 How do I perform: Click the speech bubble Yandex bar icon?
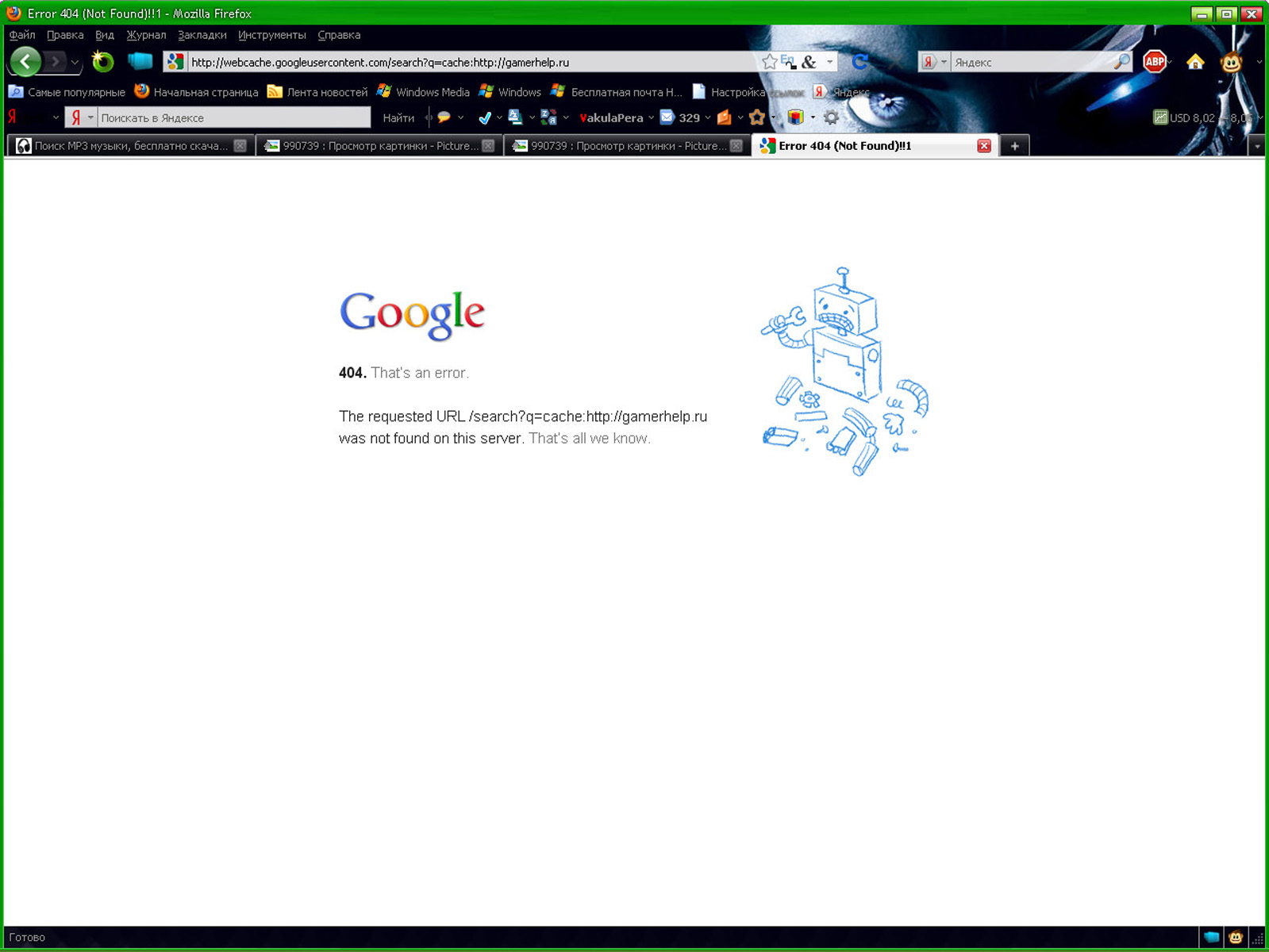coord(444,117)
